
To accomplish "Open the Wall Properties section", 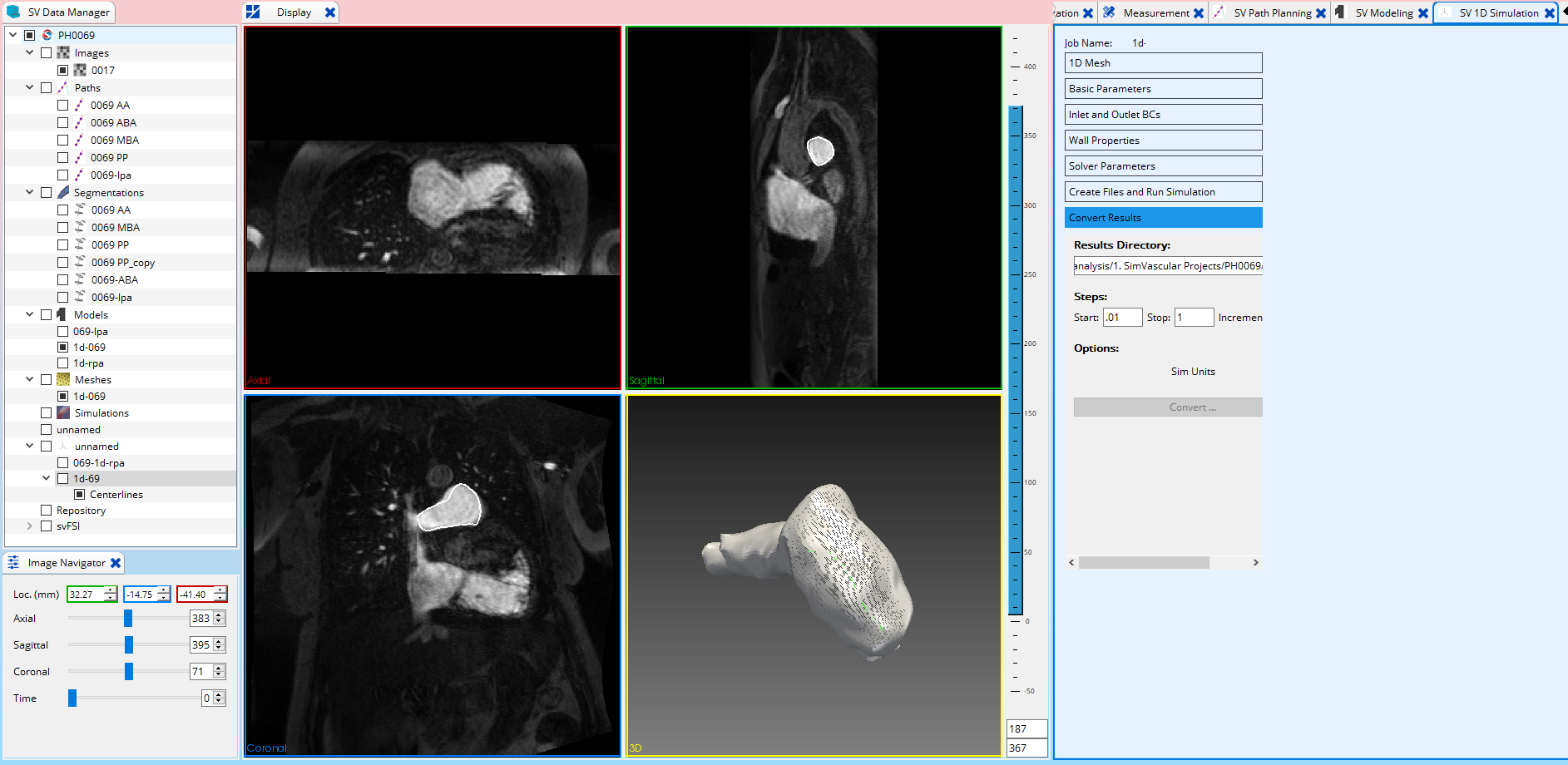I will 1163,141.
